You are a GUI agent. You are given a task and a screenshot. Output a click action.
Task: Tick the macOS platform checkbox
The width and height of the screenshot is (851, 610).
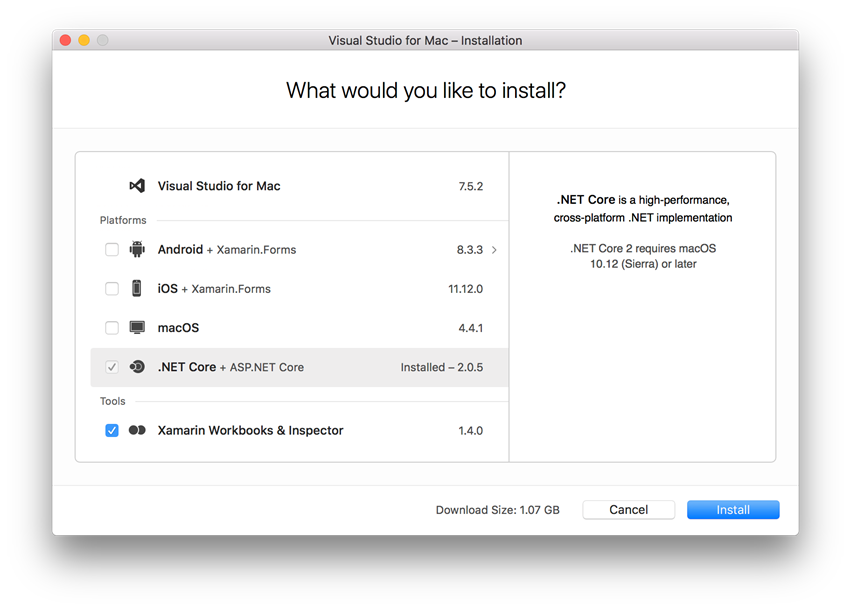[x=112, y=328]
